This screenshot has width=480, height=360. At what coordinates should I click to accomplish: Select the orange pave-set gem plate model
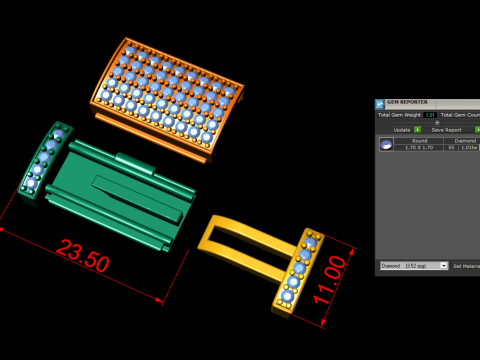(x=168, y=100)
